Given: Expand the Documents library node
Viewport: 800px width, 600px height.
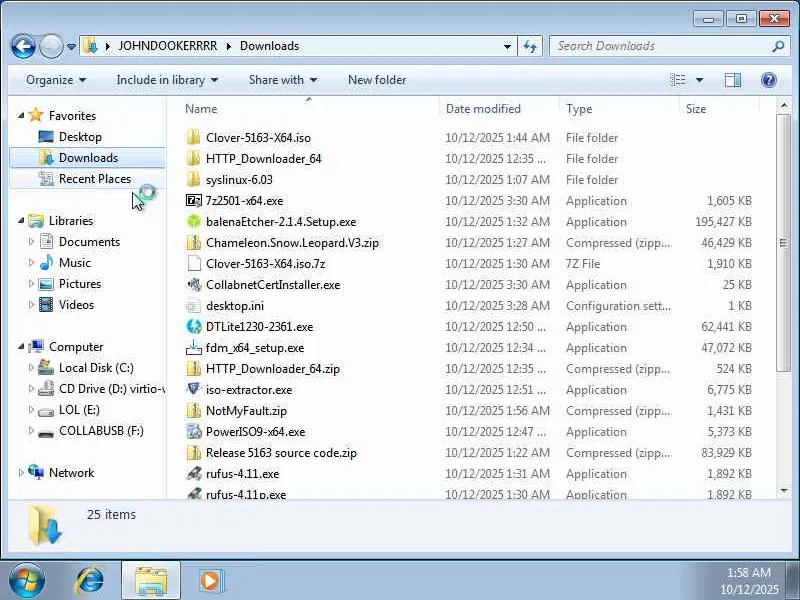Looking at the screenshot, I should (31, 242).
